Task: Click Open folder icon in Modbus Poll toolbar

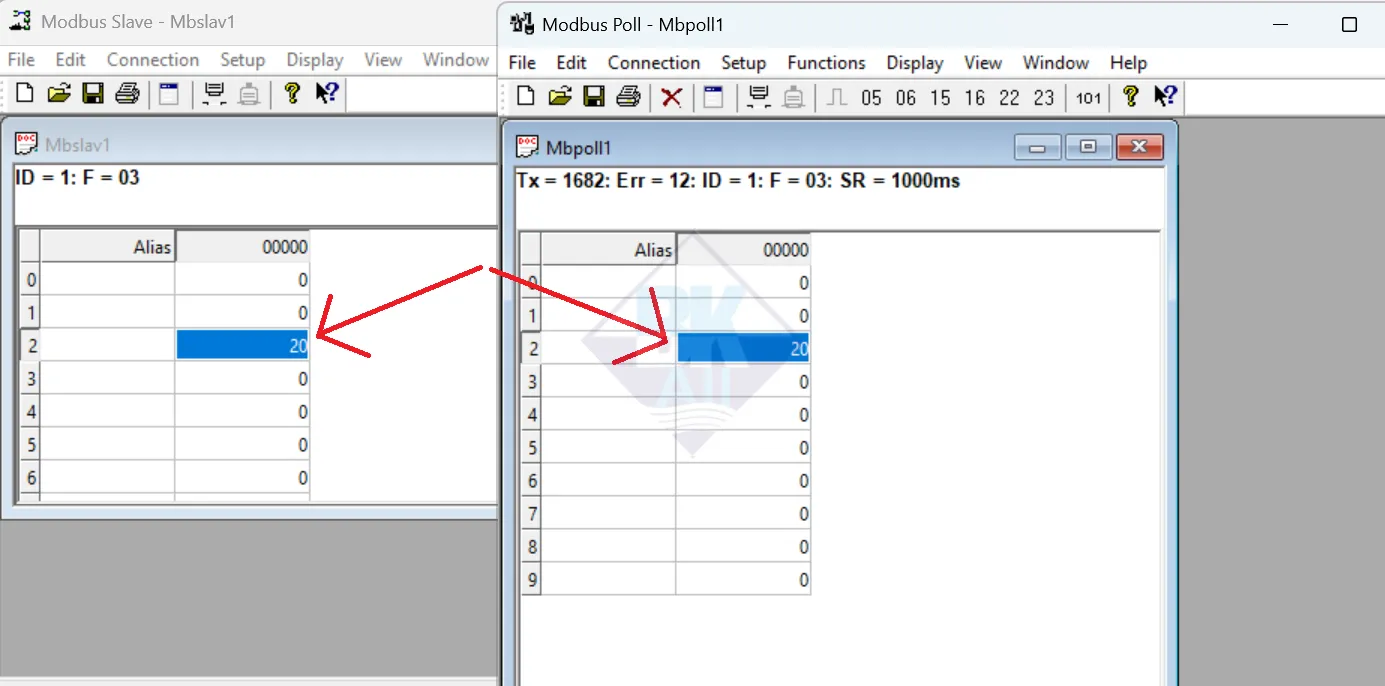Action: coord(560,96)
